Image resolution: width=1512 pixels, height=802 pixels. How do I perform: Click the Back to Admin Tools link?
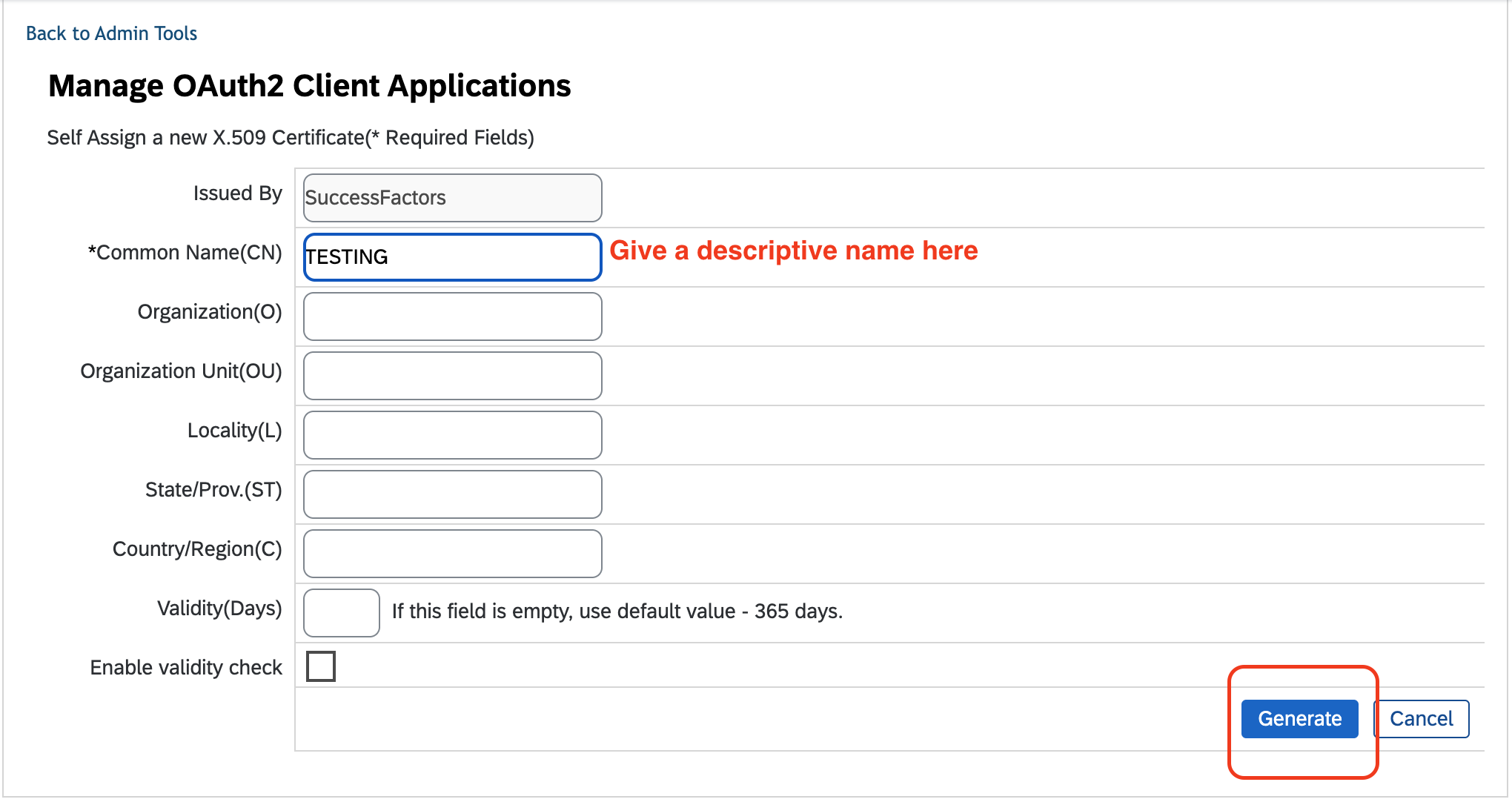(111, 33)
